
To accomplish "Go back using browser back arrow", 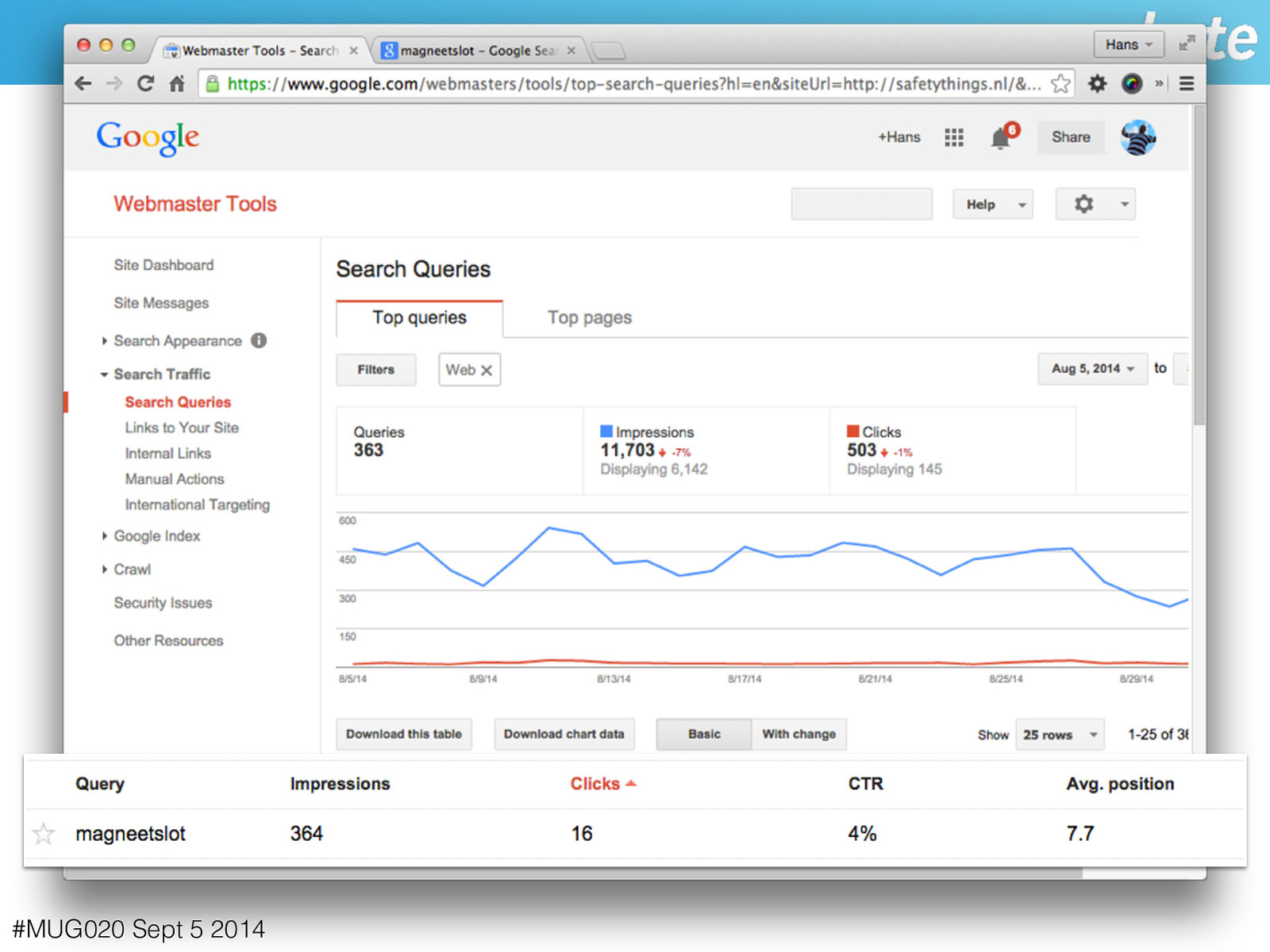I will [x=83, y=83].
